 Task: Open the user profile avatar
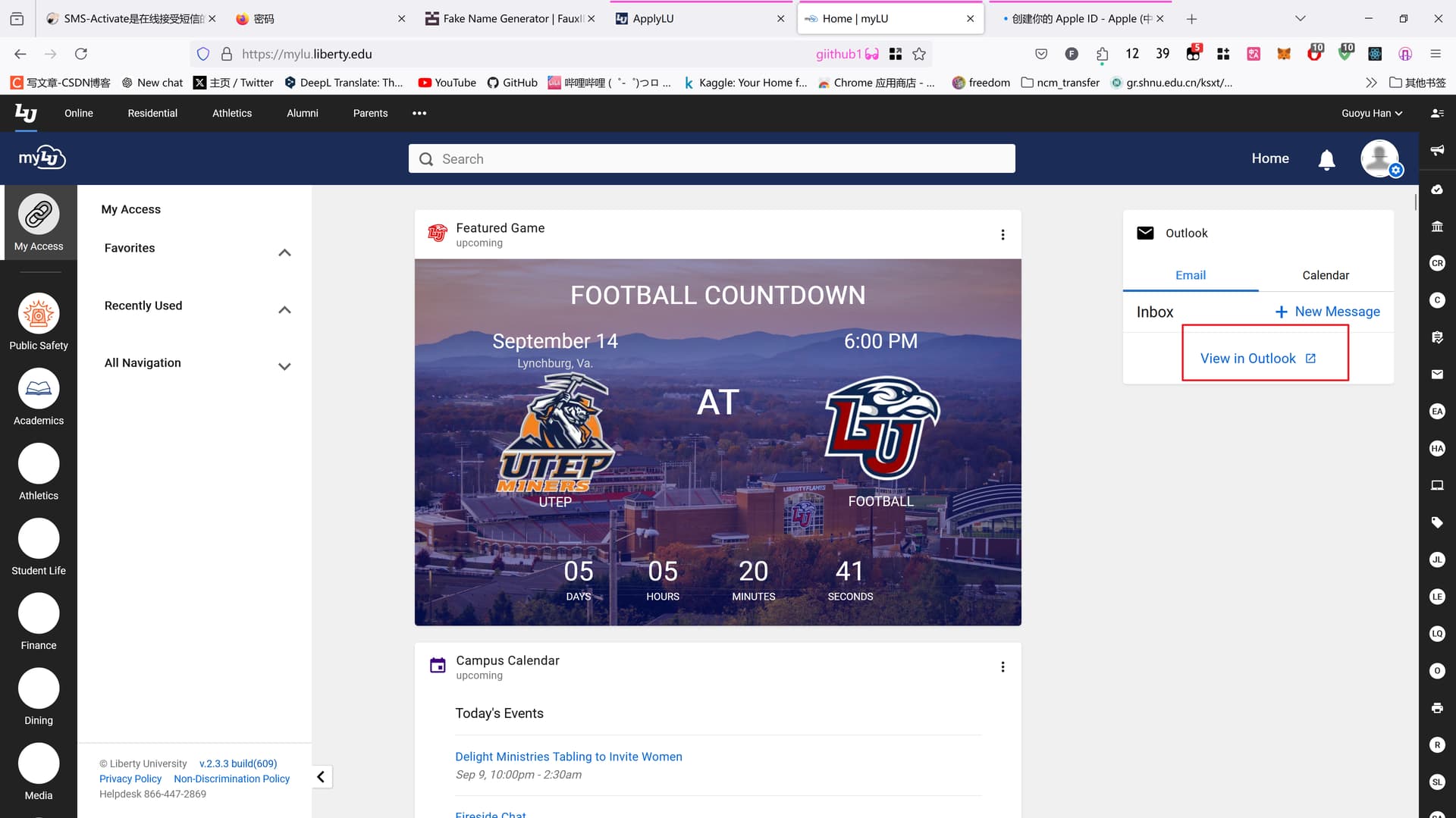[1380, 158]
